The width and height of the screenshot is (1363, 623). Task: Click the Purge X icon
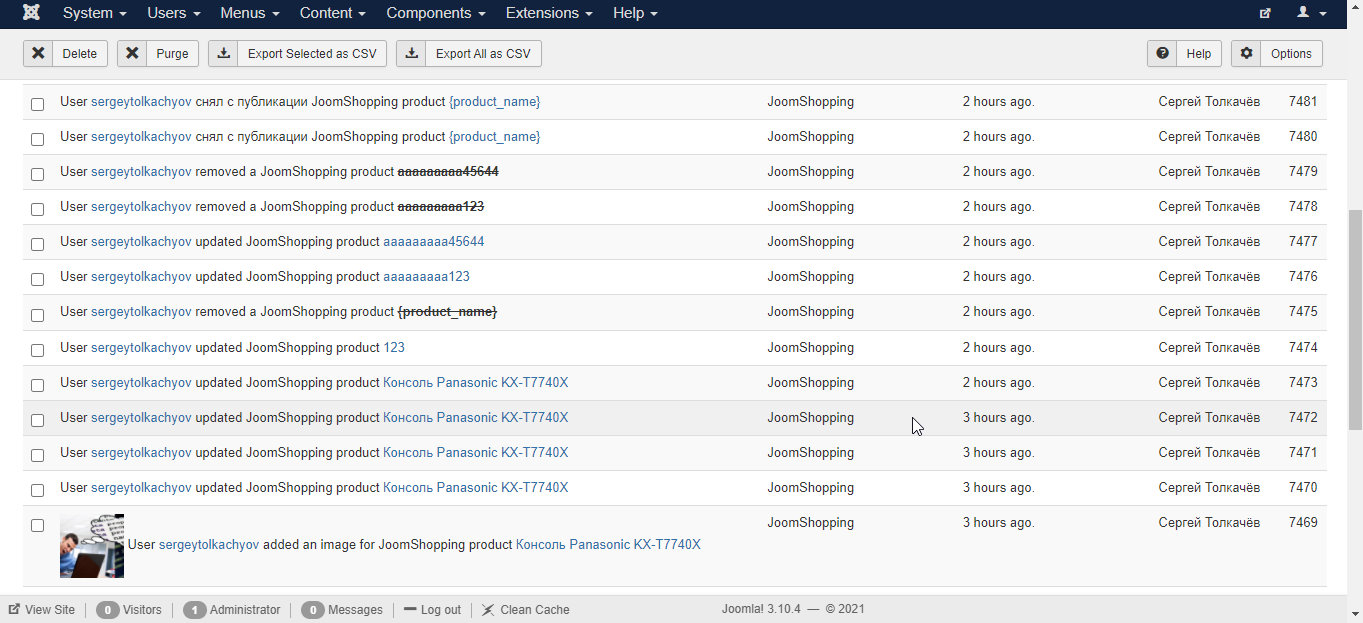132,54
